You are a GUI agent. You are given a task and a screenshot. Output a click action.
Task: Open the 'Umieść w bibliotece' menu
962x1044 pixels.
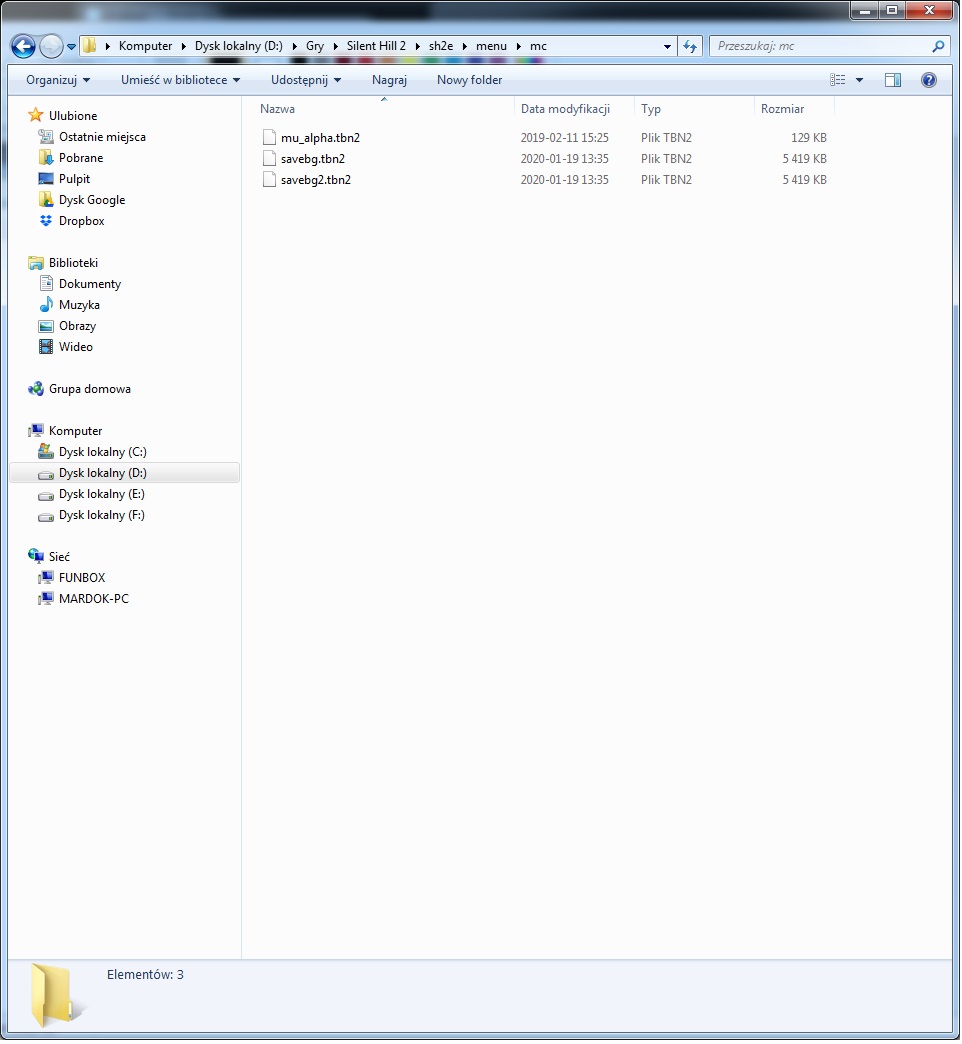click(x=180, y=80)
